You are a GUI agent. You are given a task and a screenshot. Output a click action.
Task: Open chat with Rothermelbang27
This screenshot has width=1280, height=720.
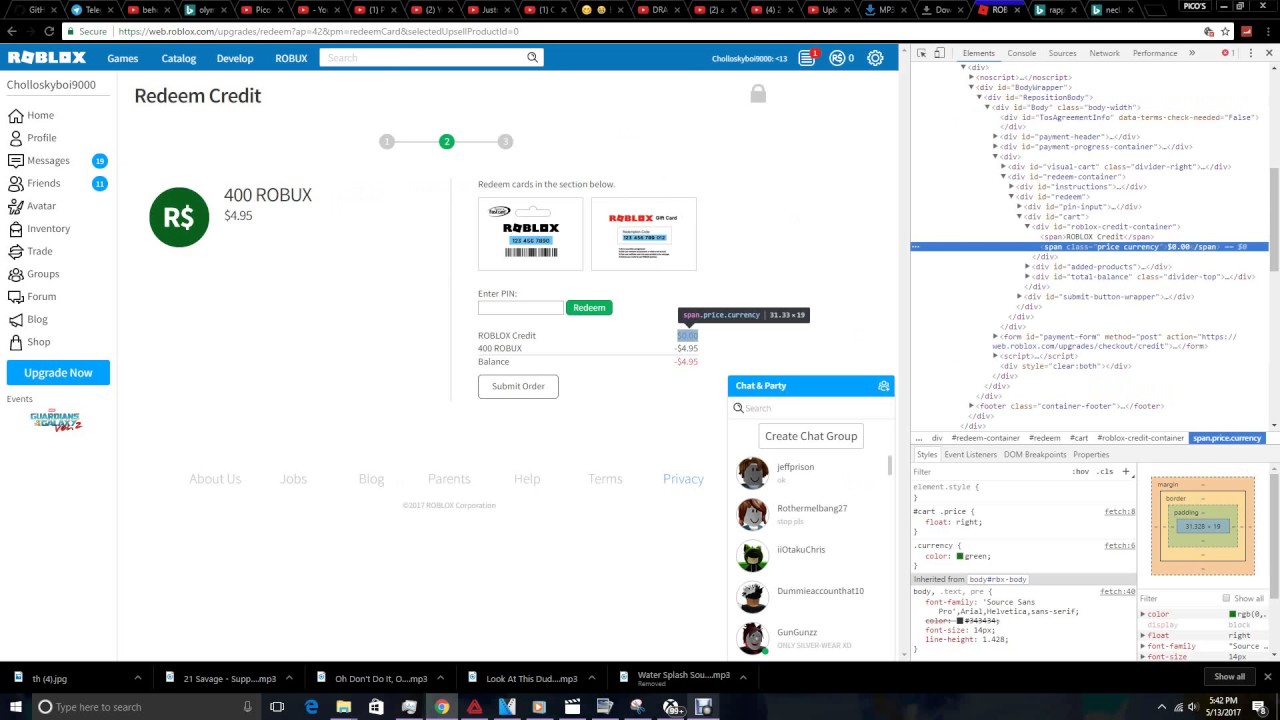[810, 514]
